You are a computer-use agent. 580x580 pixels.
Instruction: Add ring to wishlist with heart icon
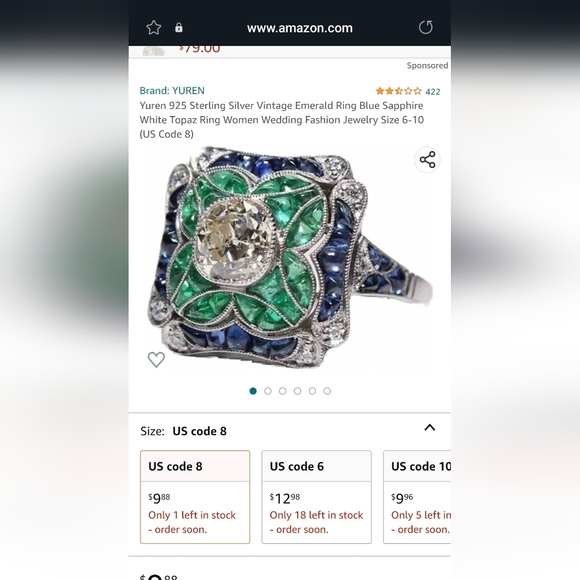pos(156,360)
